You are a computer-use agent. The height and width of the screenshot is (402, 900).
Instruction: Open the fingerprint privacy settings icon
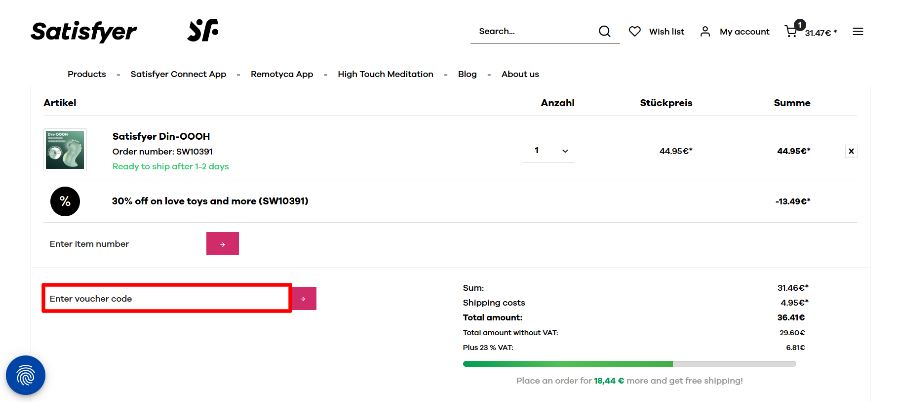point(25,376)
